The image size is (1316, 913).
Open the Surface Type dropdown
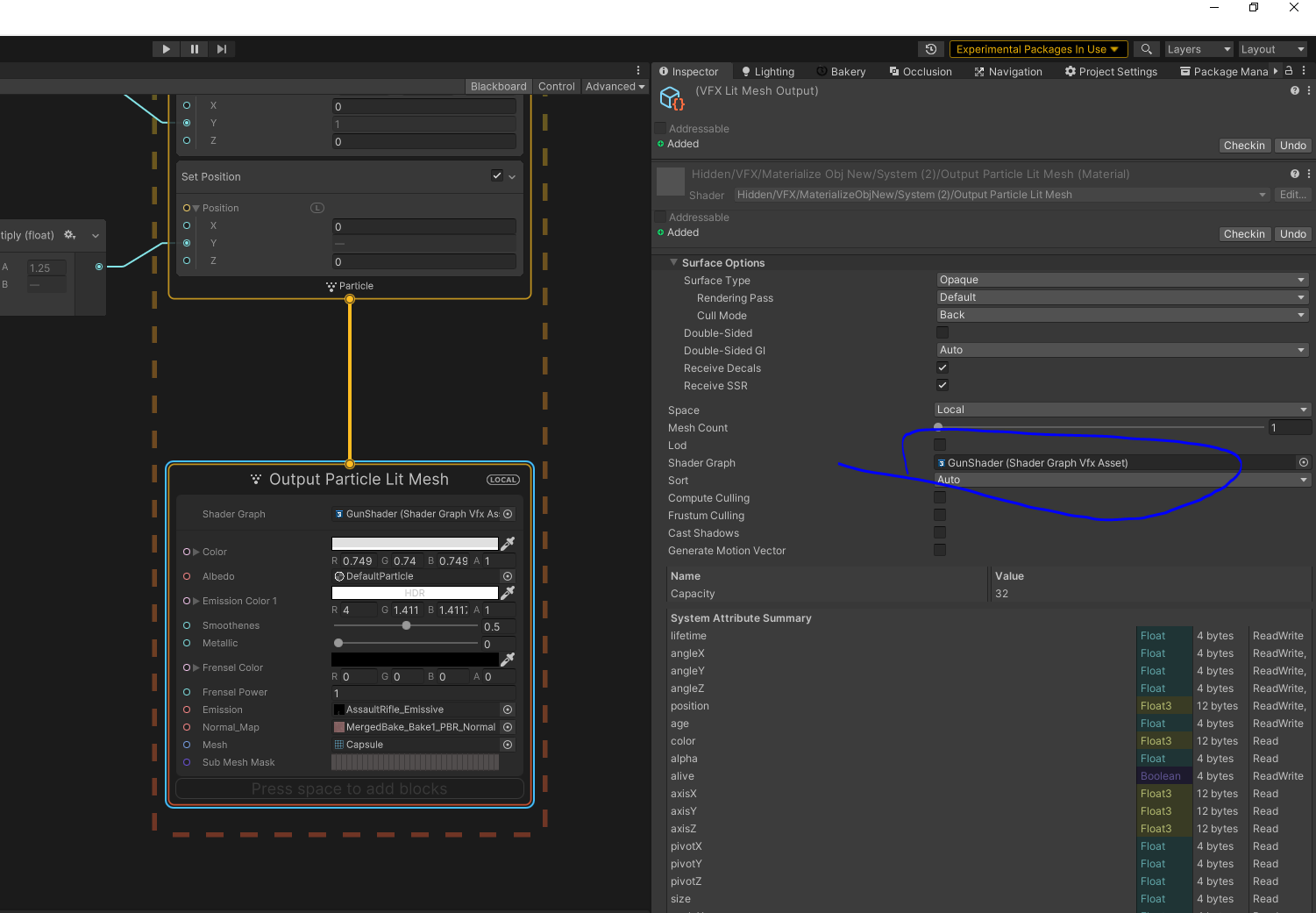tap(1121, 280)
